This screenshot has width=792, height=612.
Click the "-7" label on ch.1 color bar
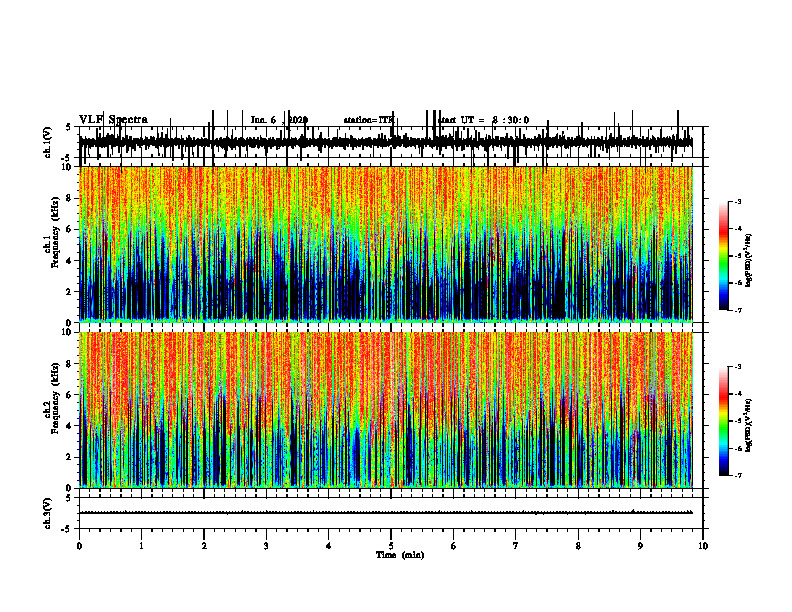(x=738, y=310)
